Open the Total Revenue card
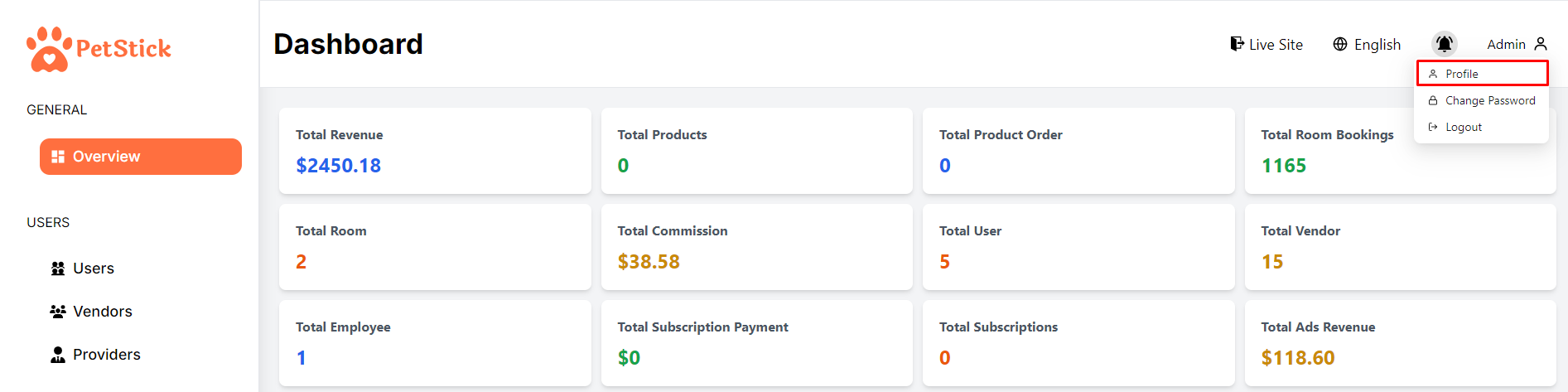Viewport: 1568px width, 392px height. 435,151
